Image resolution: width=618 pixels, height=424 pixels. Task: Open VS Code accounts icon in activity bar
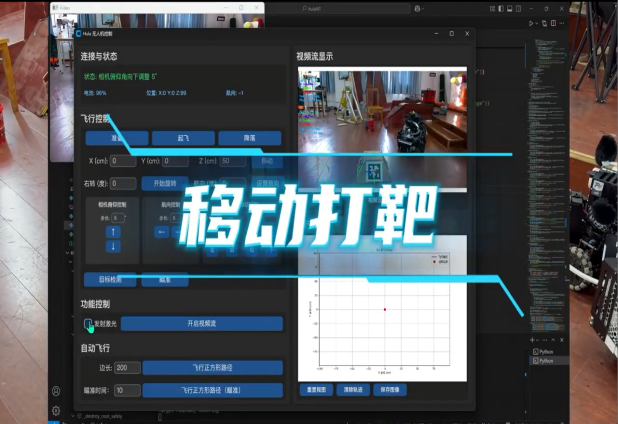[x=56, y=391]
